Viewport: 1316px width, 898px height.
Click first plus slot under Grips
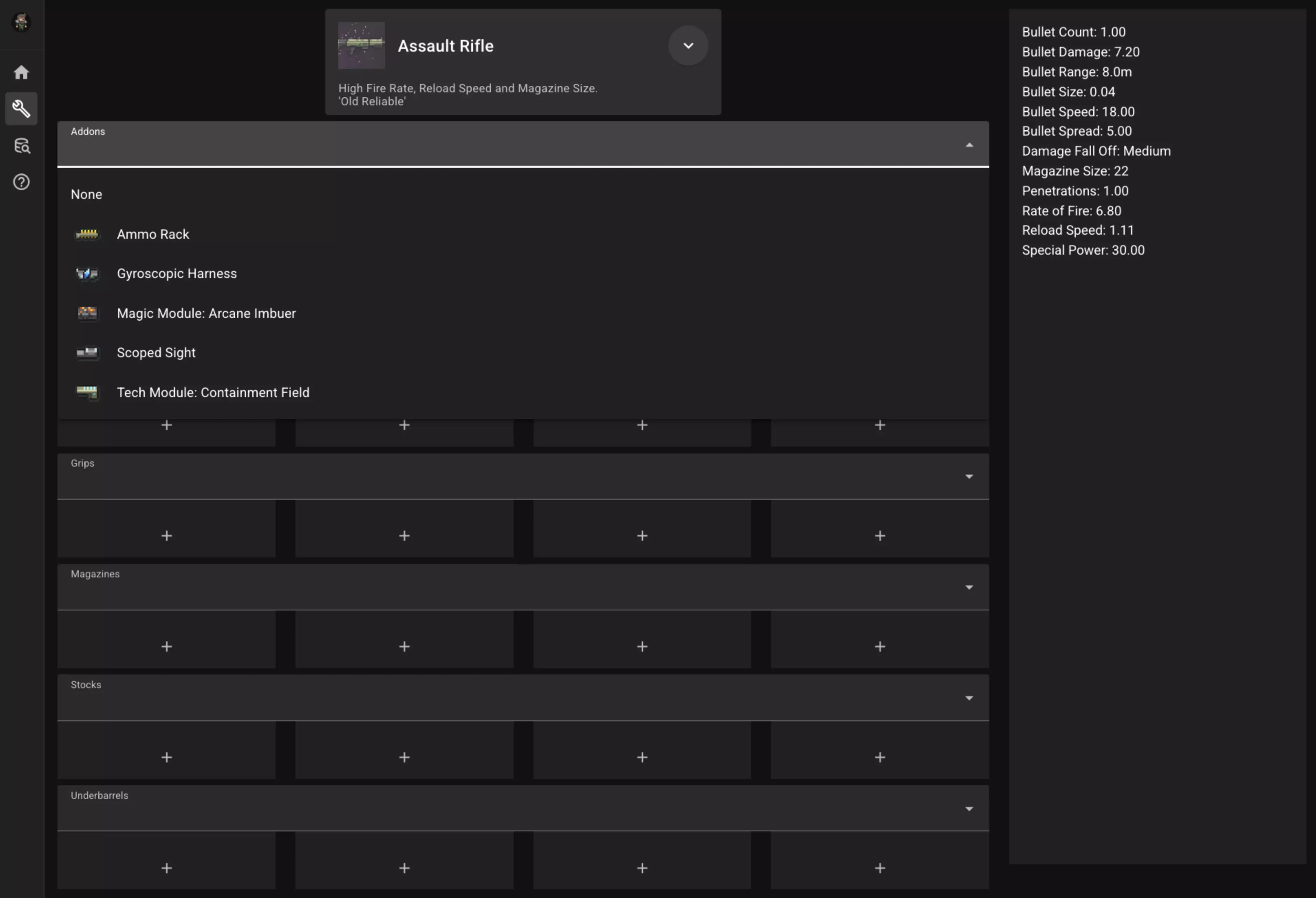point(167,536)
